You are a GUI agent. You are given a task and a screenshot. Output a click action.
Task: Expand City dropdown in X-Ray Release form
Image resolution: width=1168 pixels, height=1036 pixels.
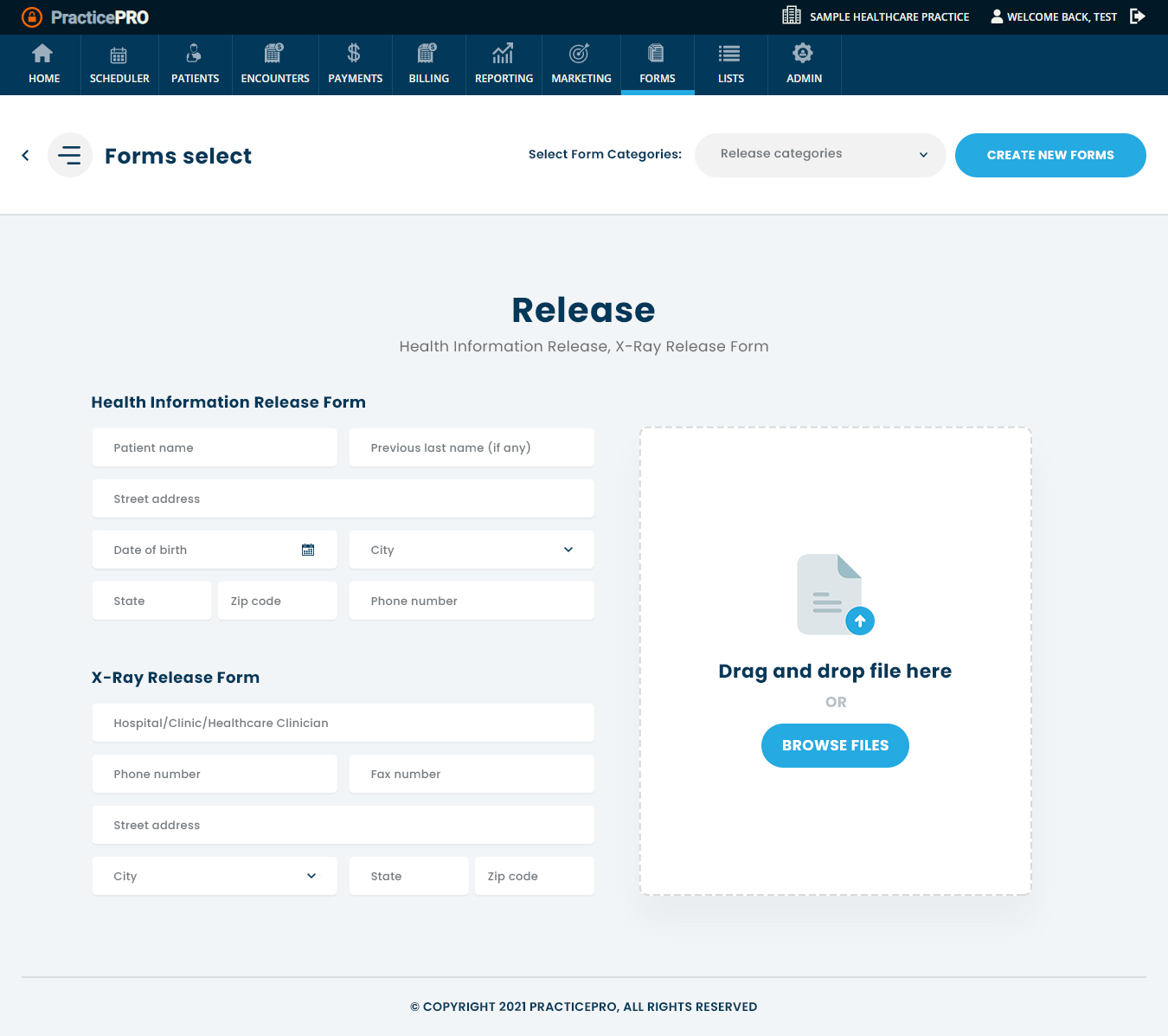pyautogui.click(x=311, y=876)
